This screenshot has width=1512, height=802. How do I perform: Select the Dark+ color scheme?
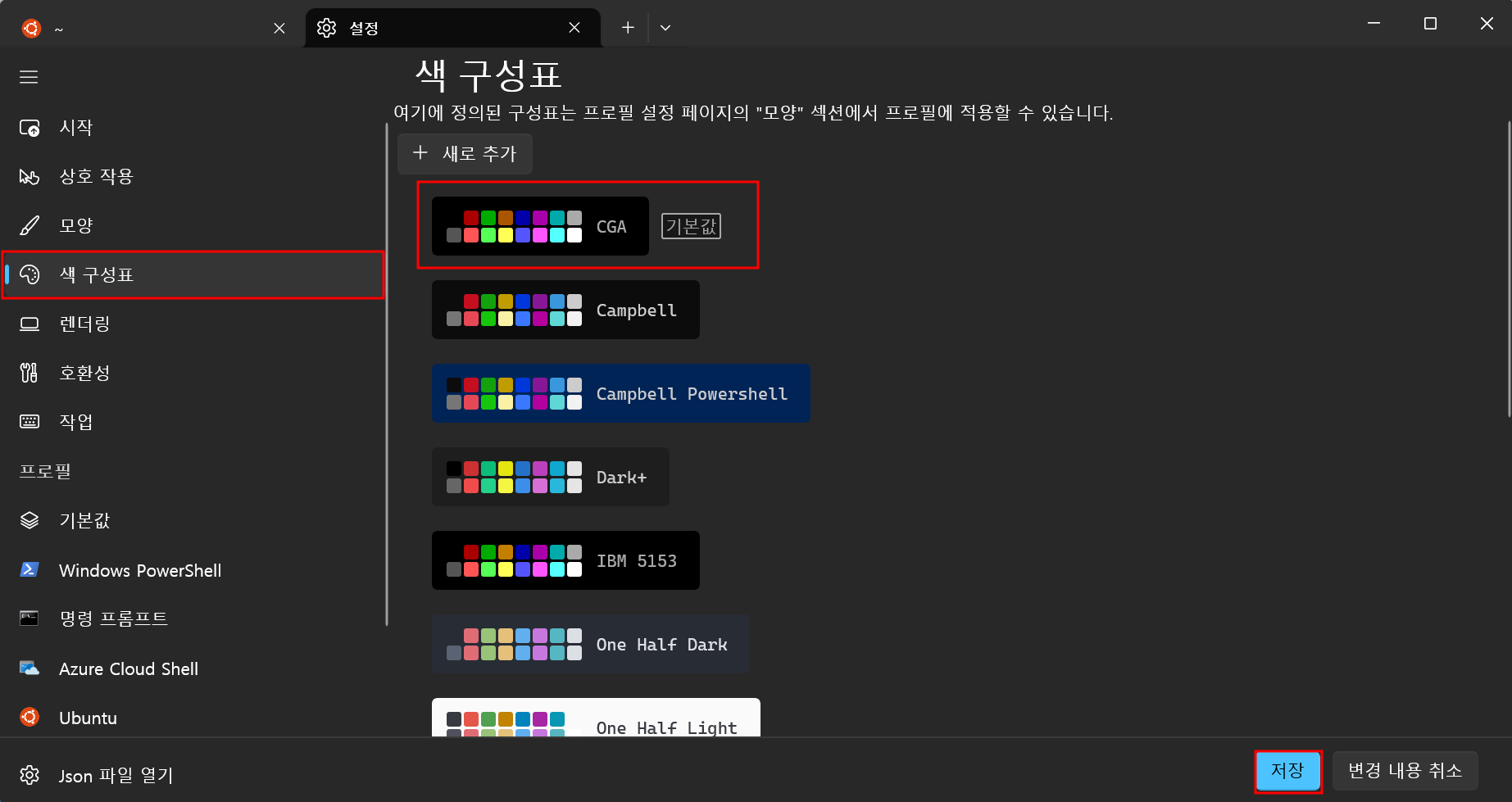coord(551,477)
